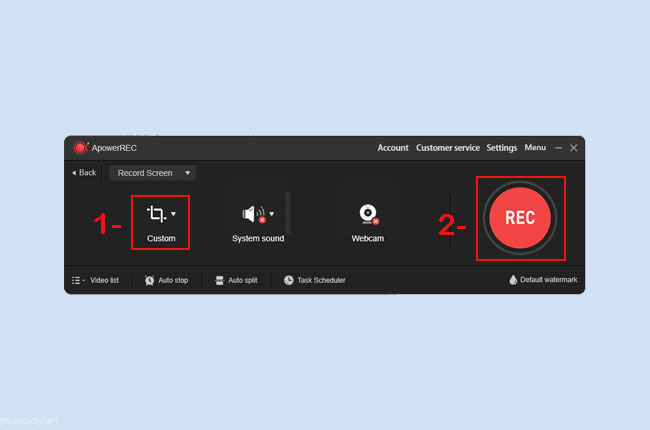
Task: Open the Video list icon
Action: point(78,280)
